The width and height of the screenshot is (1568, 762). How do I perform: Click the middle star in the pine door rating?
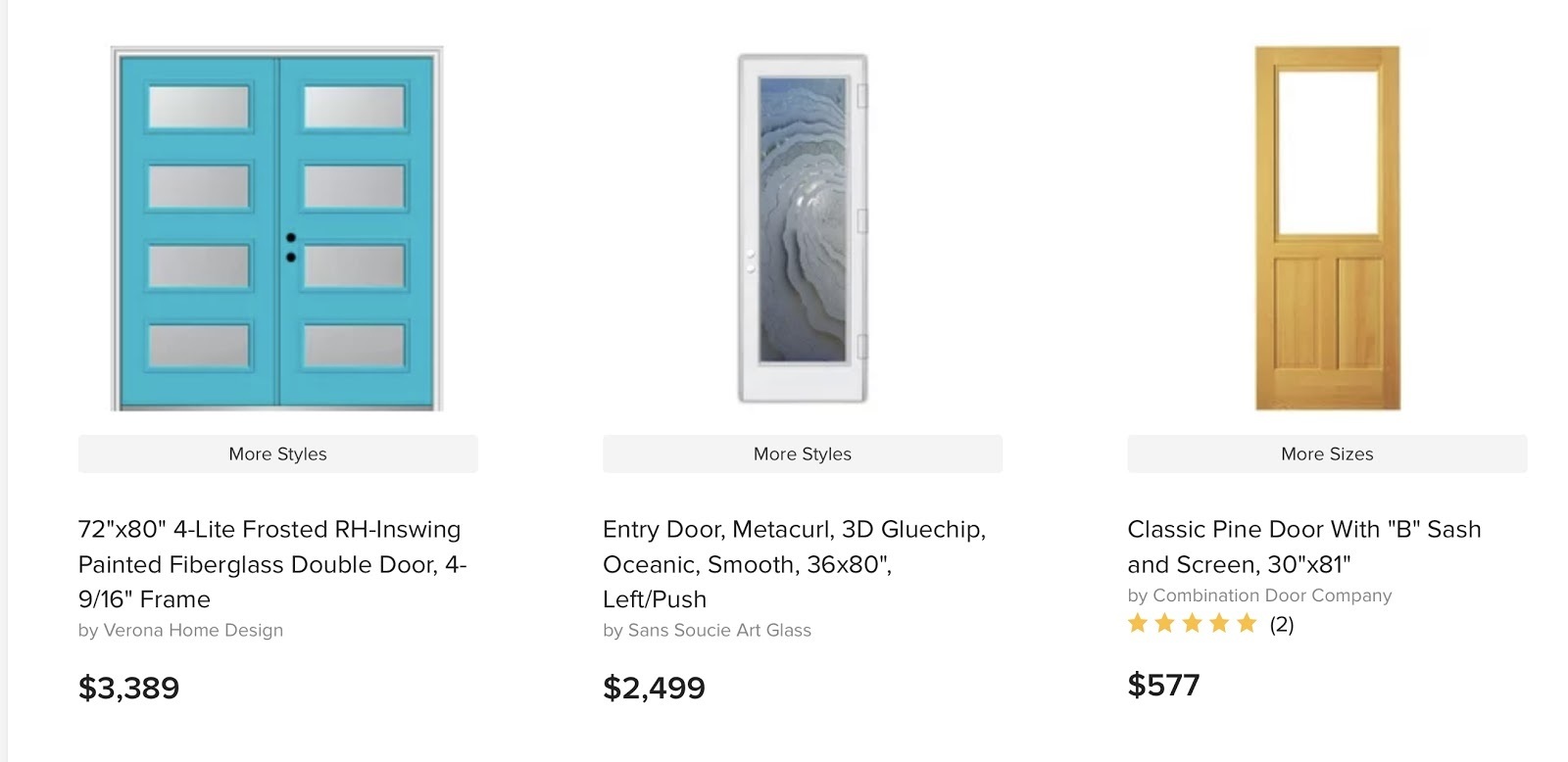[x=1192, y=624]
